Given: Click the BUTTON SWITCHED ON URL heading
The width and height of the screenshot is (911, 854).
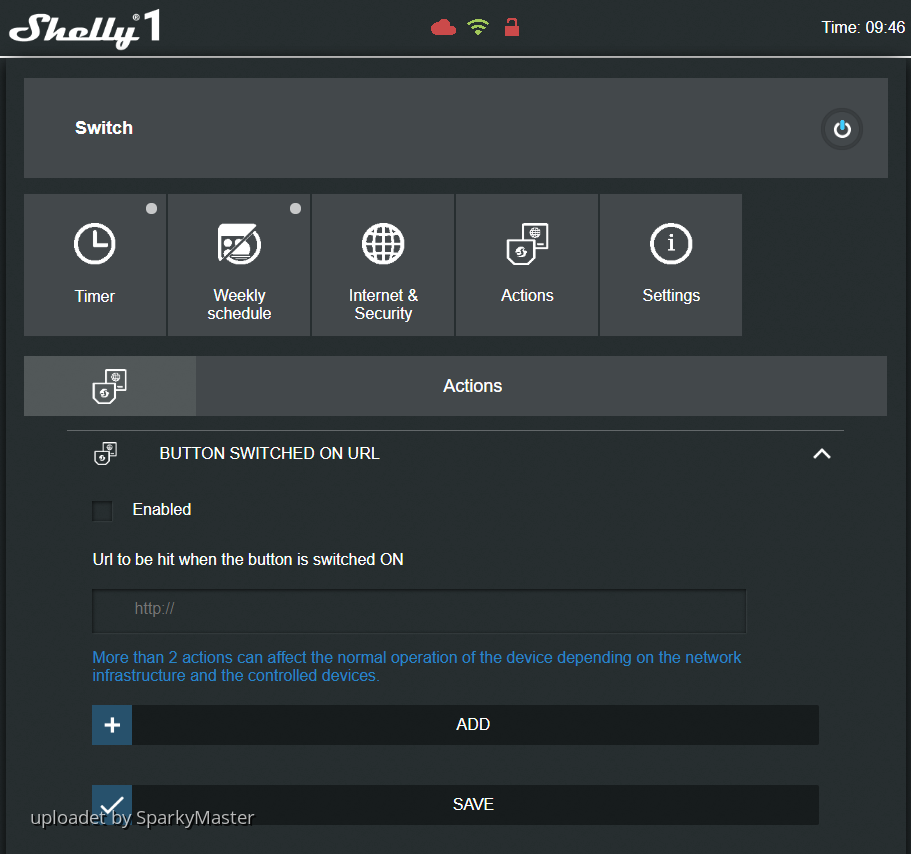Looking at the screenshot, I should tap(269, 454).
